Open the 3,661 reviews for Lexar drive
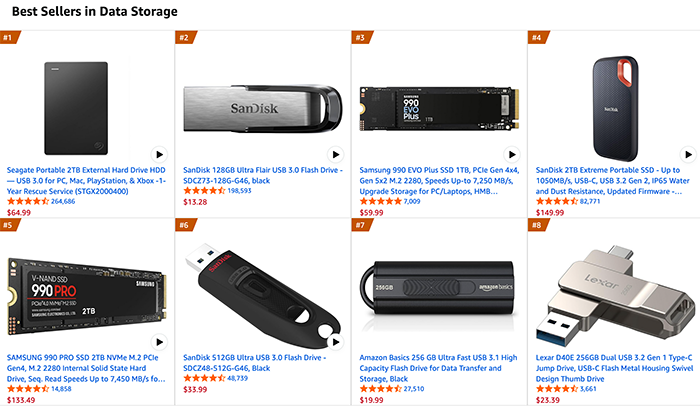700x407 pixels. tap(592, 390)
